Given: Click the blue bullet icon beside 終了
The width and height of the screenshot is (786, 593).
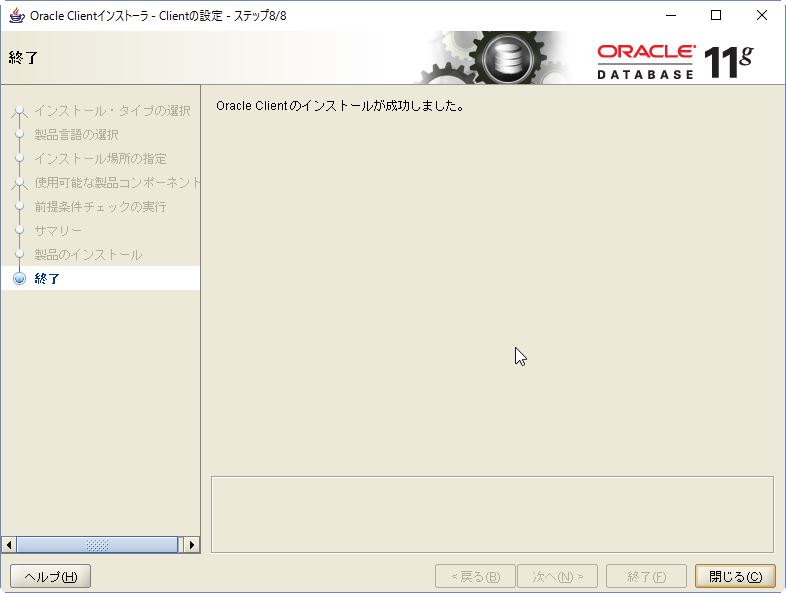Looking at the screenshot, I should coord(20,278).
